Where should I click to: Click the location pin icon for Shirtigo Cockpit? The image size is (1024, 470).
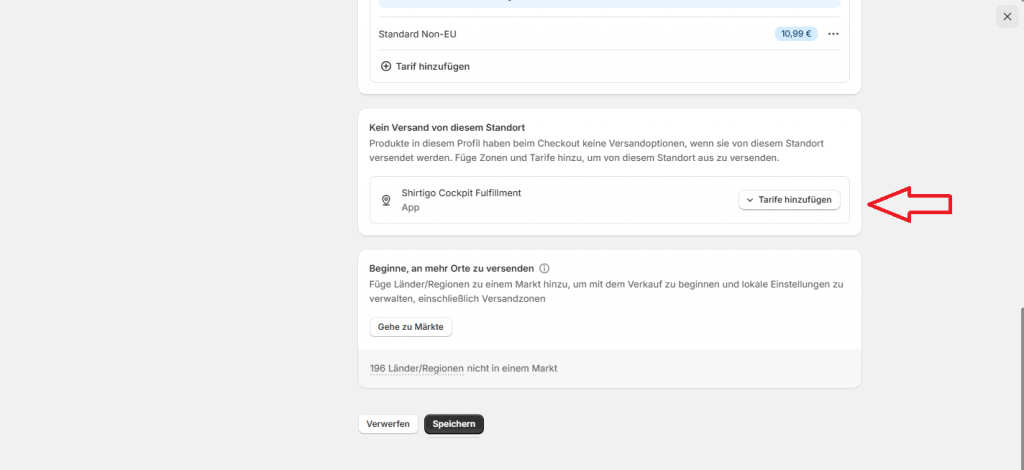(386, 200)
